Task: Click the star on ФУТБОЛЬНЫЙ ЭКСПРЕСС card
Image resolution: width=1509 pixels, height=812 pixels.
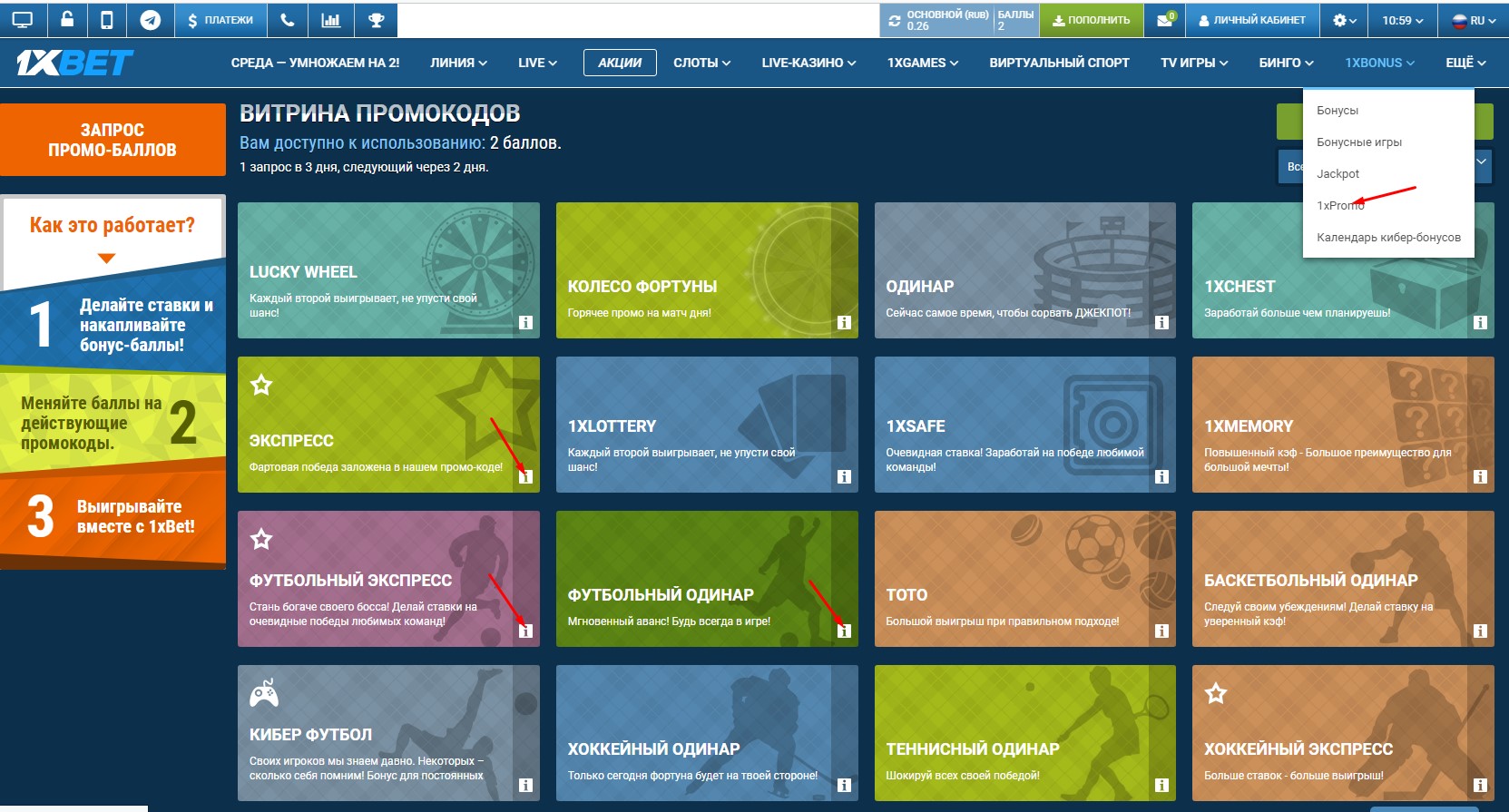Action: [261, 539]
